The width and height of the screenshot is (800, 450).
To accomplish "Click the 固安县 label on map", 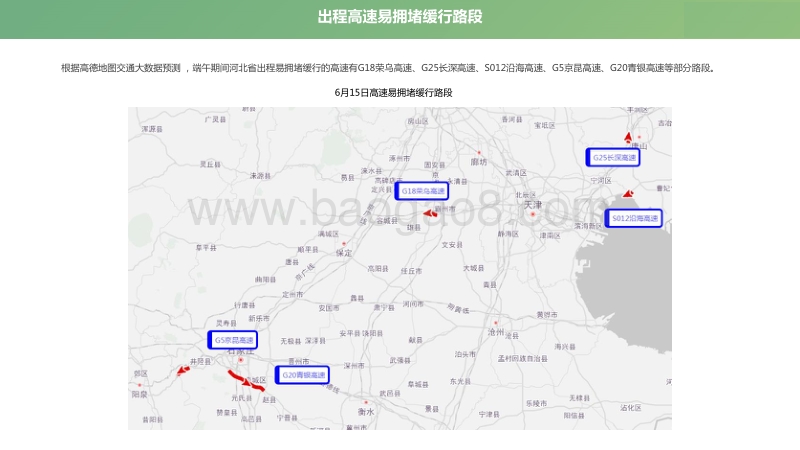I will [434, 165].
